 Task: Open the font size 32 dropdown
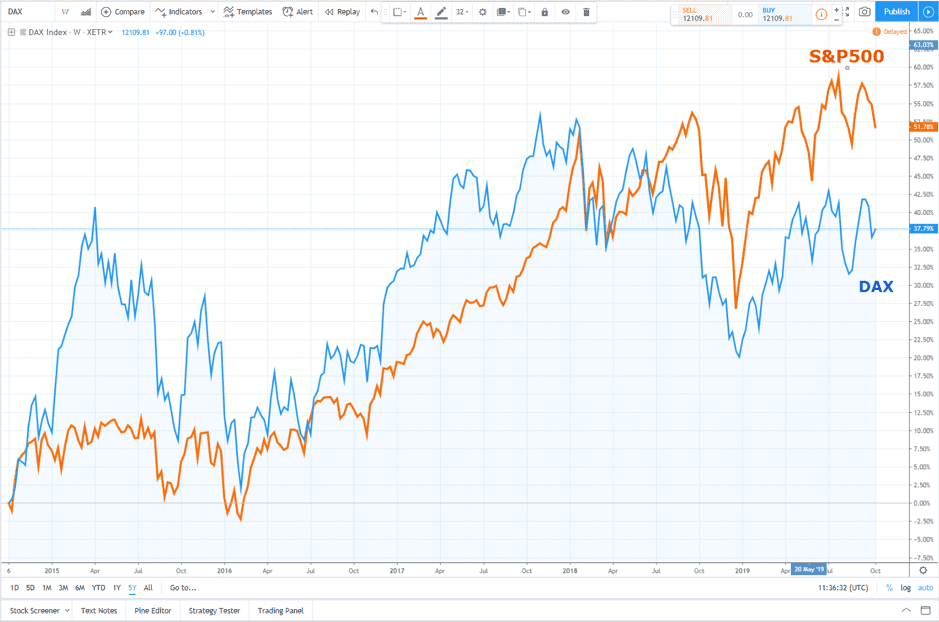tap(462, 12)
